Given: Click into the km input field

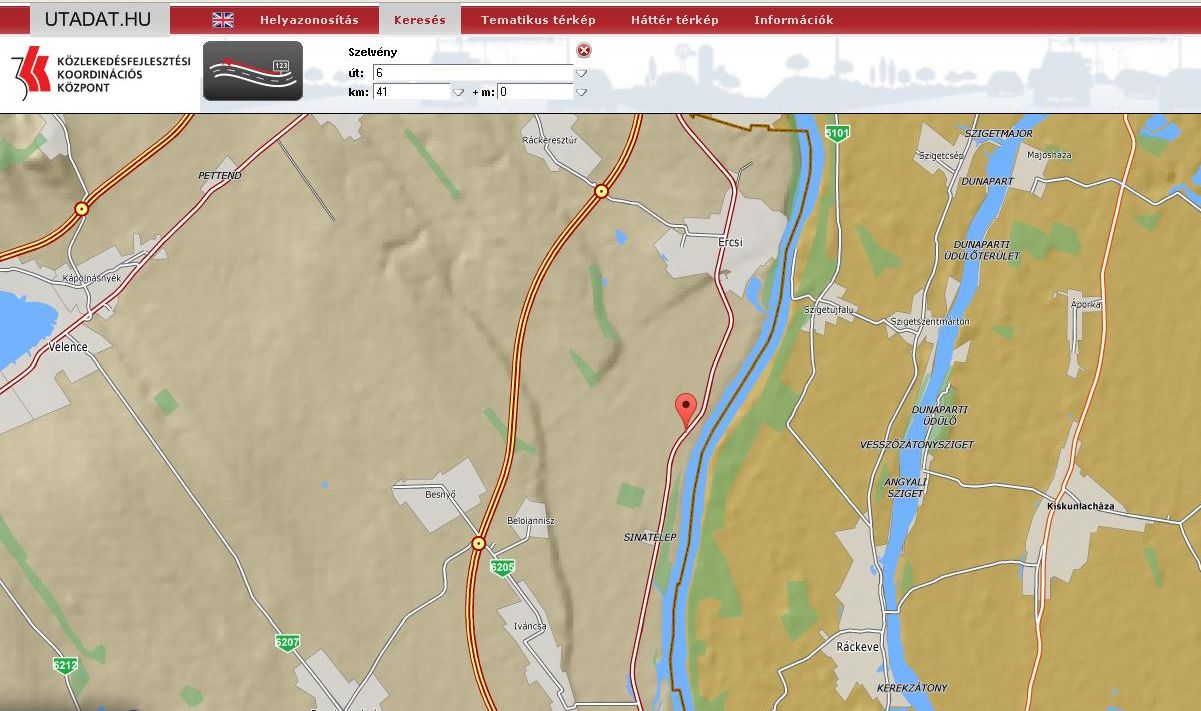Looking at the screenshot, I should (410, 92).
